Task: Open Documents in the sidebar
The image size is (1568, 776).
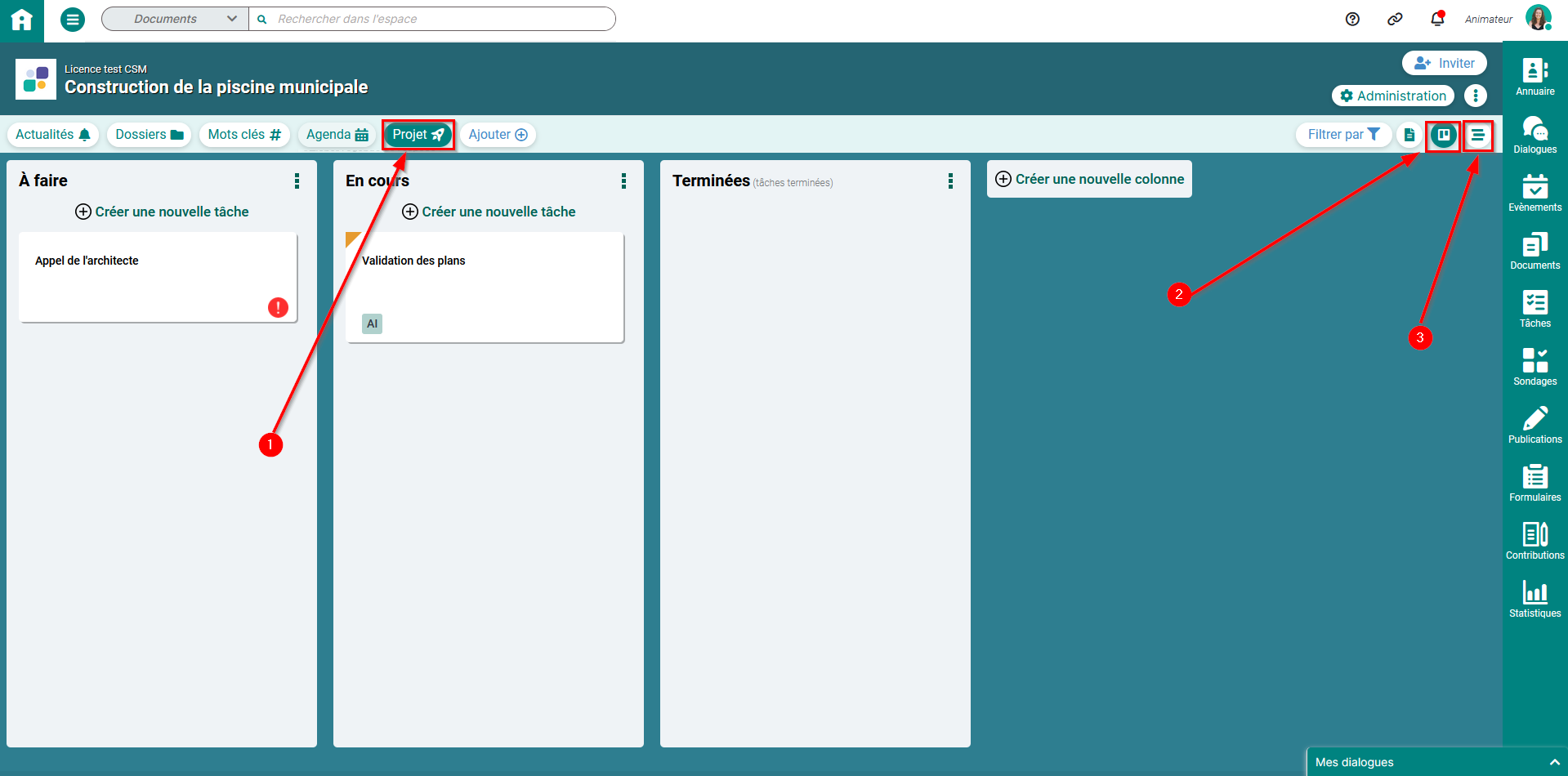Action: pyautogui.click(x=1535, y=251)
